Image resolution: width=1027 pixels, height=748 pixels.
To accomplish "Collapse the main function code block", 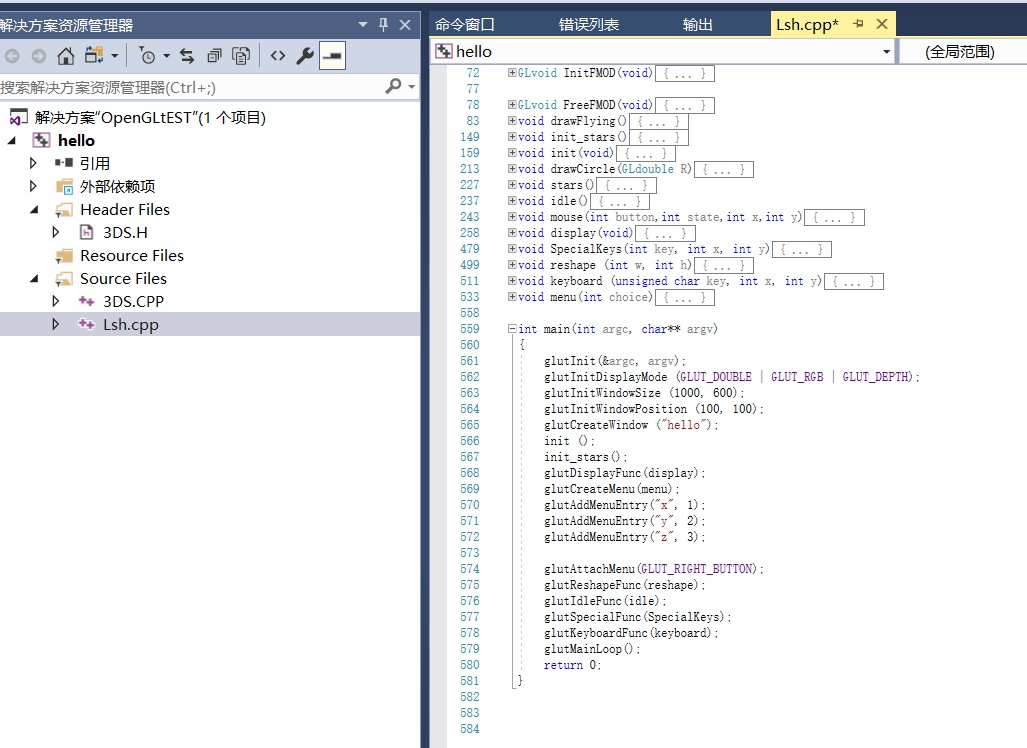I will click(512, 329).
